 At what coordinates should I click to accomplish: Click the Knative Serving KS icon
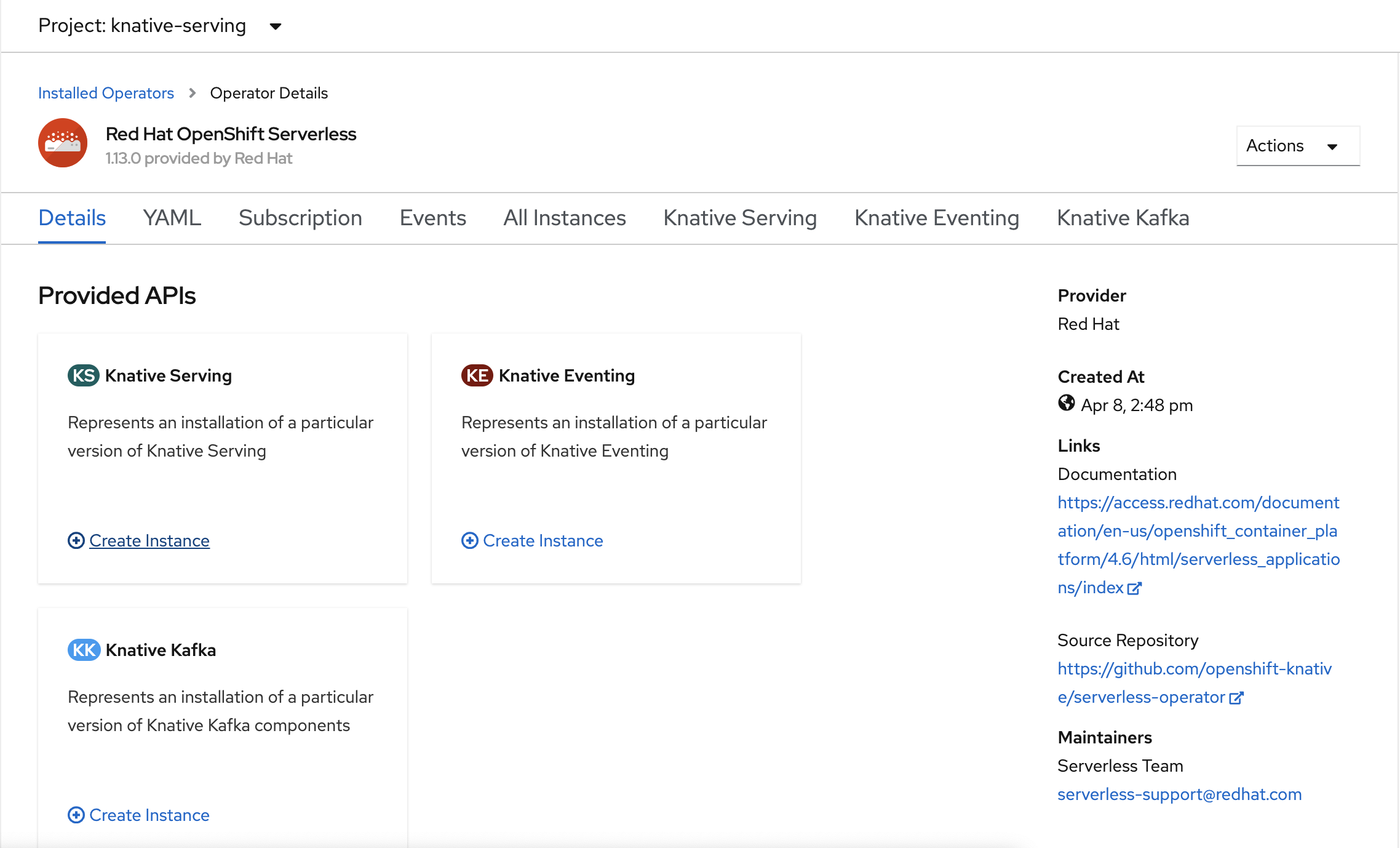tap(83, 375)
